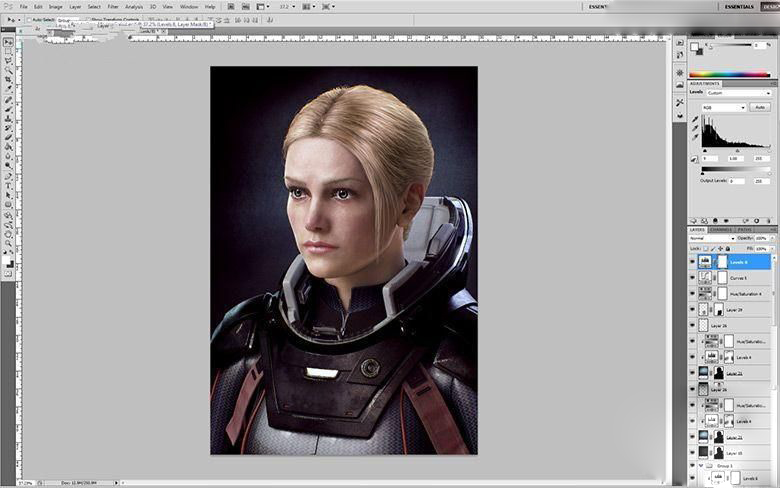Pick the black point eyedropper in Levels

tap(695, 119)
